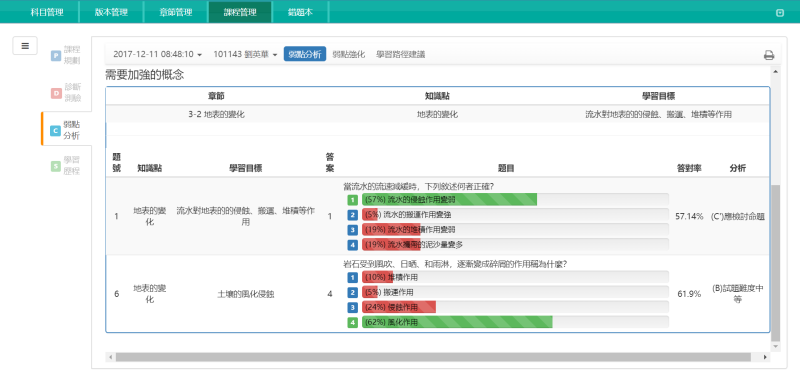
Task: Toggle the hamburger sidebar menu
Action: pyautogui.click(x=25, y=46)
